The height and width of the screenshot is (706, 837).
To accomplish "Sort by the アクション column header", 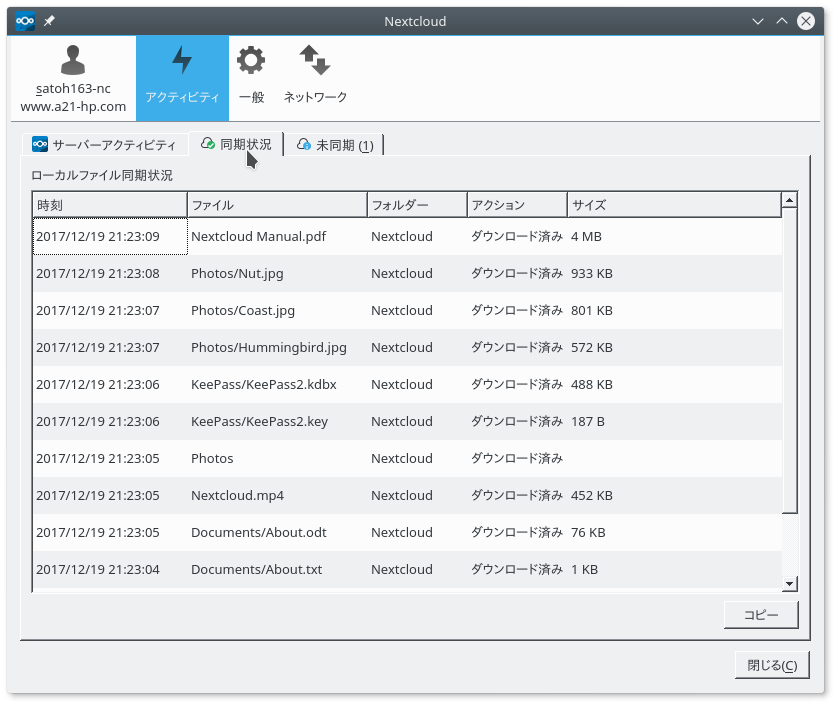I will (517, 205).
